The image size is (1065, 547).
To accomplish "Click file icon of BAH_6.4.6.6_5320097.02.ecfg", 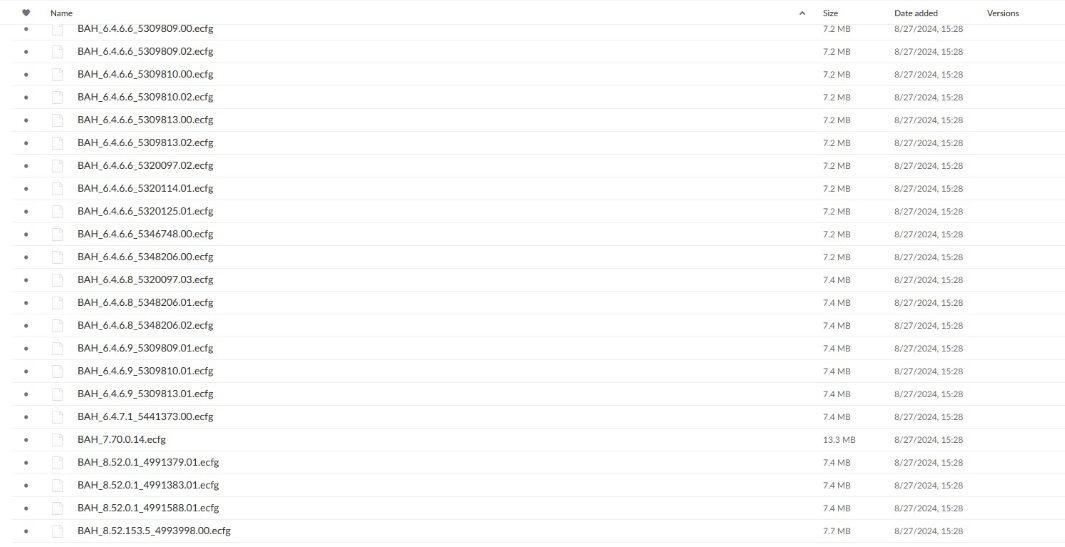I will point(58,166).
